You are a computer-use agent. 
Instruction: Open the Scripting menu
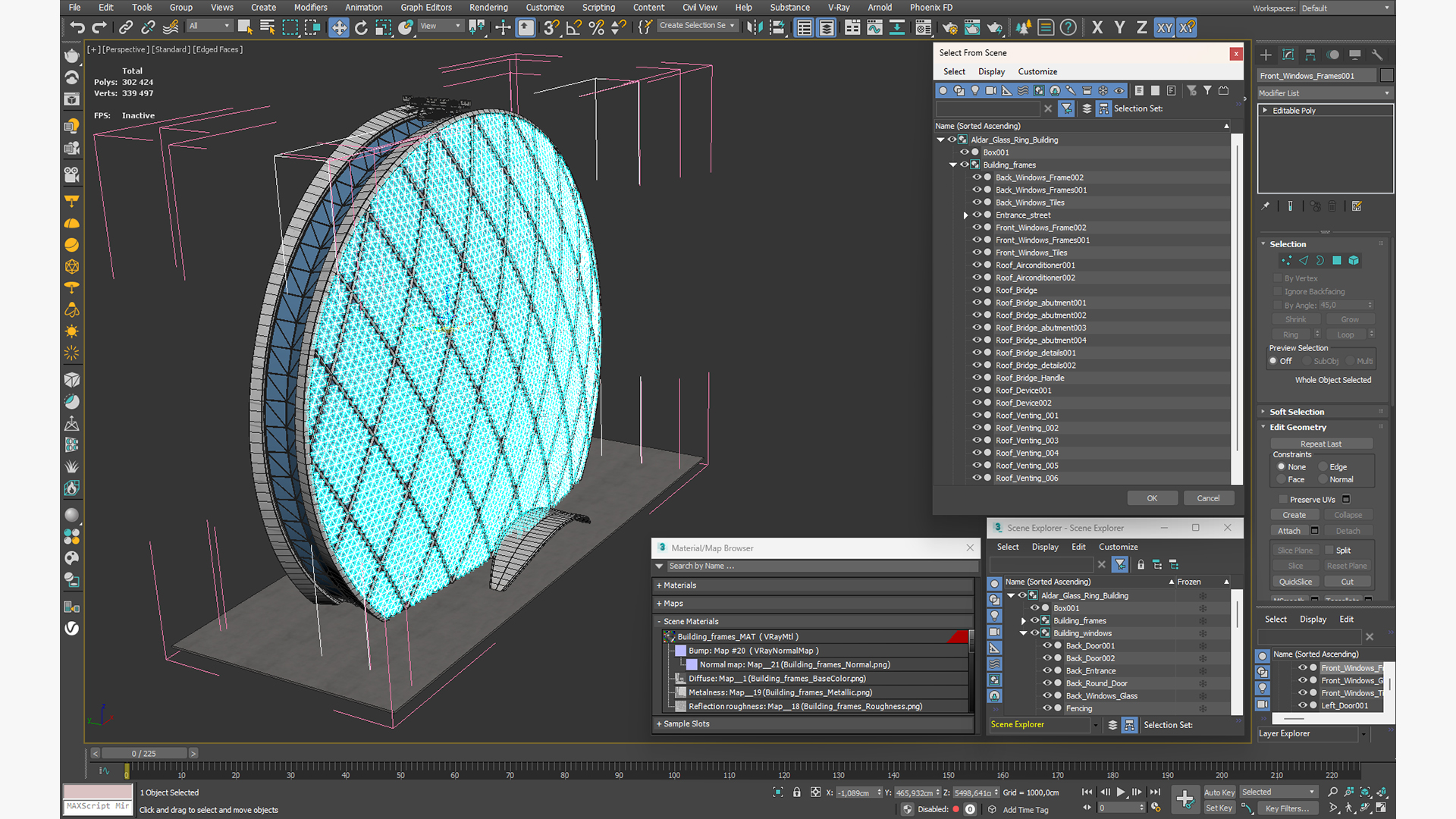point(598,8)
